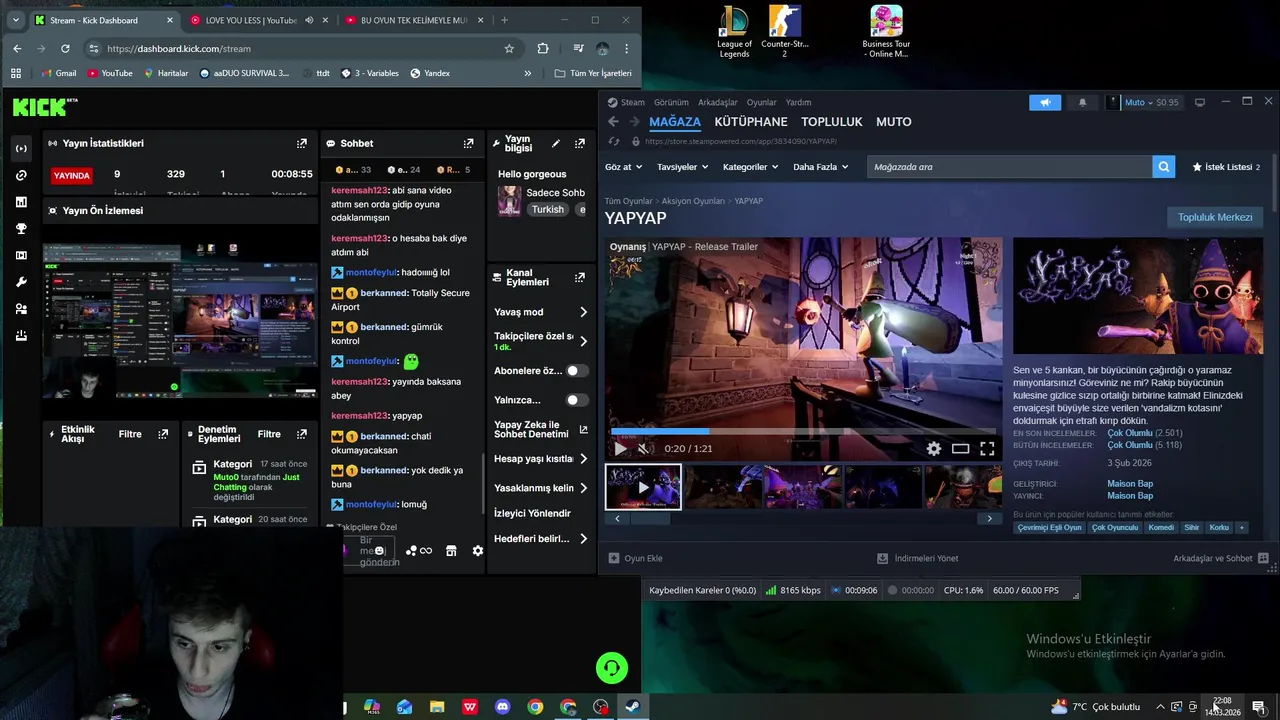Toggle the Yalnızca... chat mode switch
The image size is (1280, 720).
pos(575,400)
